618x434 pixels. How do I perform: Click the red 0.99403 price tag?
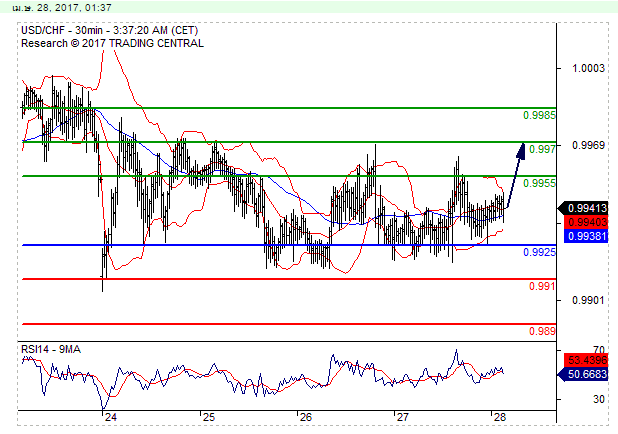(587, 222)
